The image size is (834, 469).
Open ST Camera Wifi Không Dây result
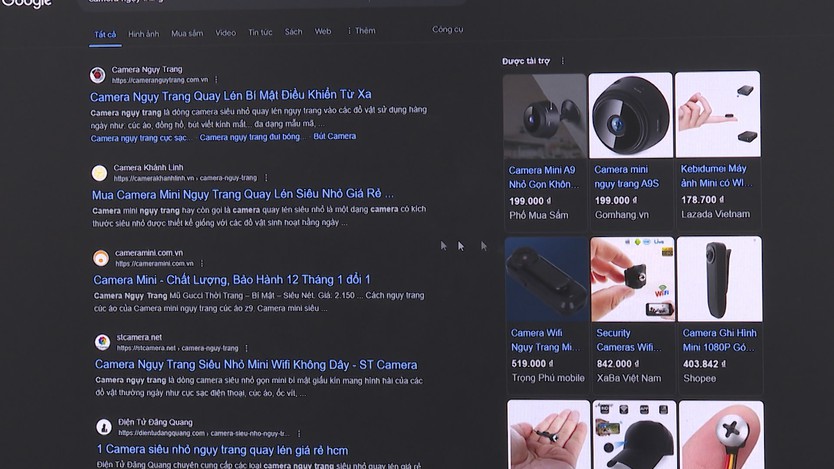(256, 365)
